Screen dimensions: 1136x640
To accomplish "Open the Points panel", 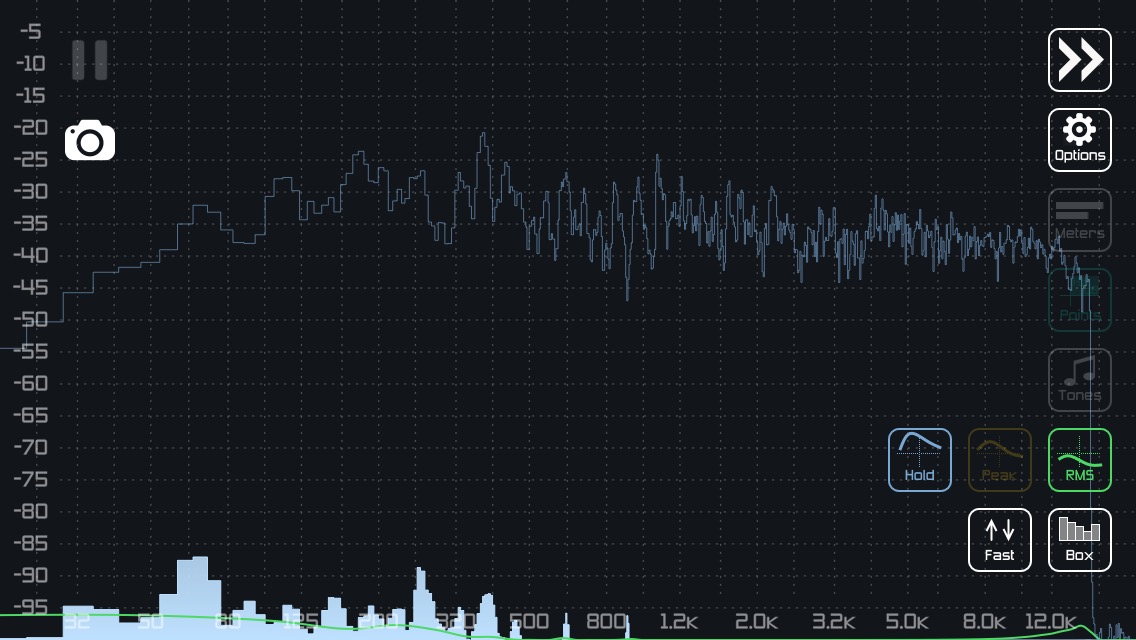I will [x=1079, y=300].
